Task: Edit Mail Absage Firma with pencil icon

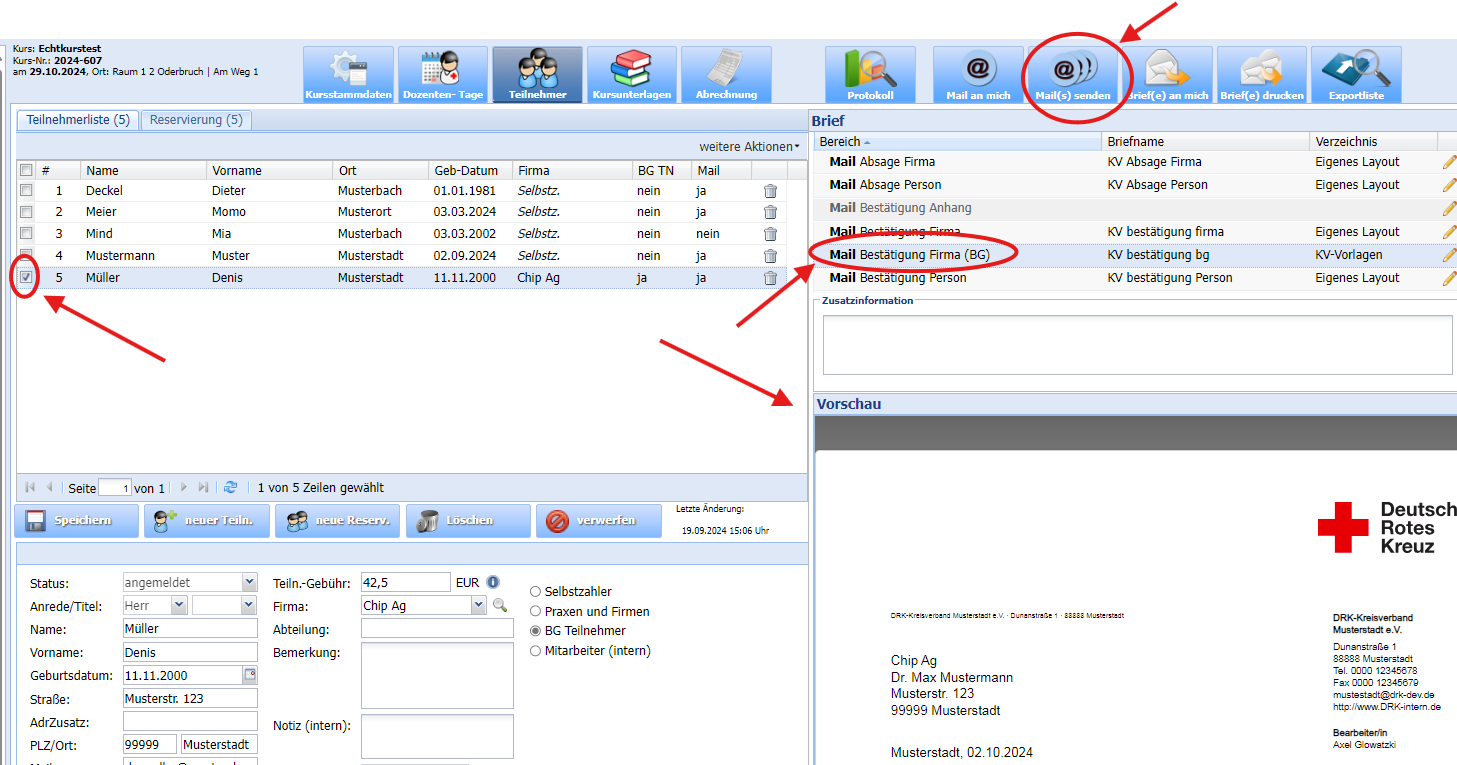Action: point(1449,162)
